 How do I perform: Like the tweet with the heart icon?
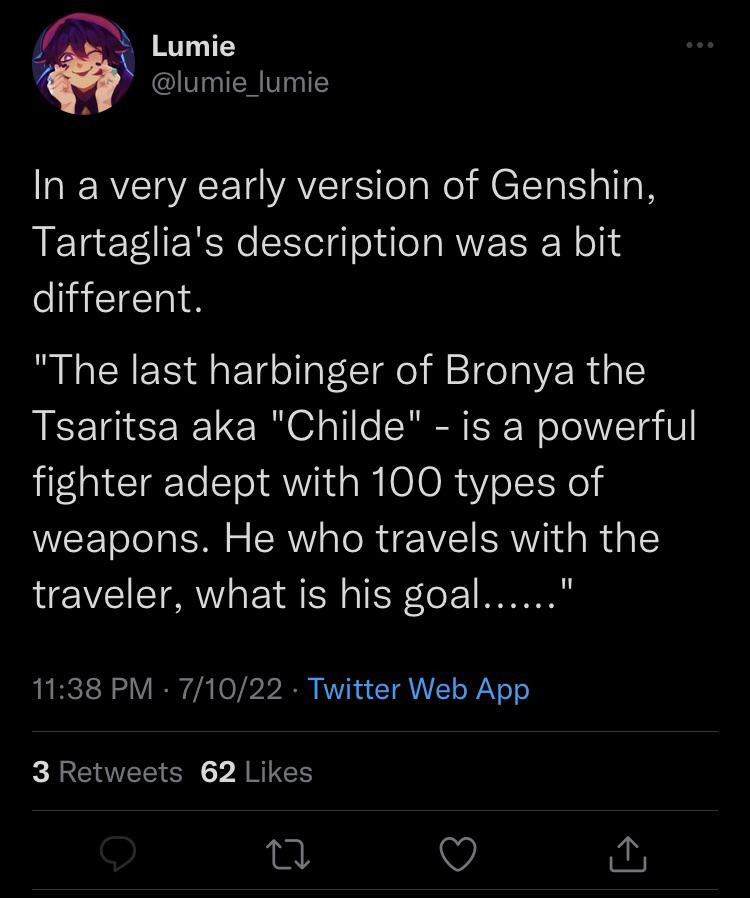pos(458,853)
